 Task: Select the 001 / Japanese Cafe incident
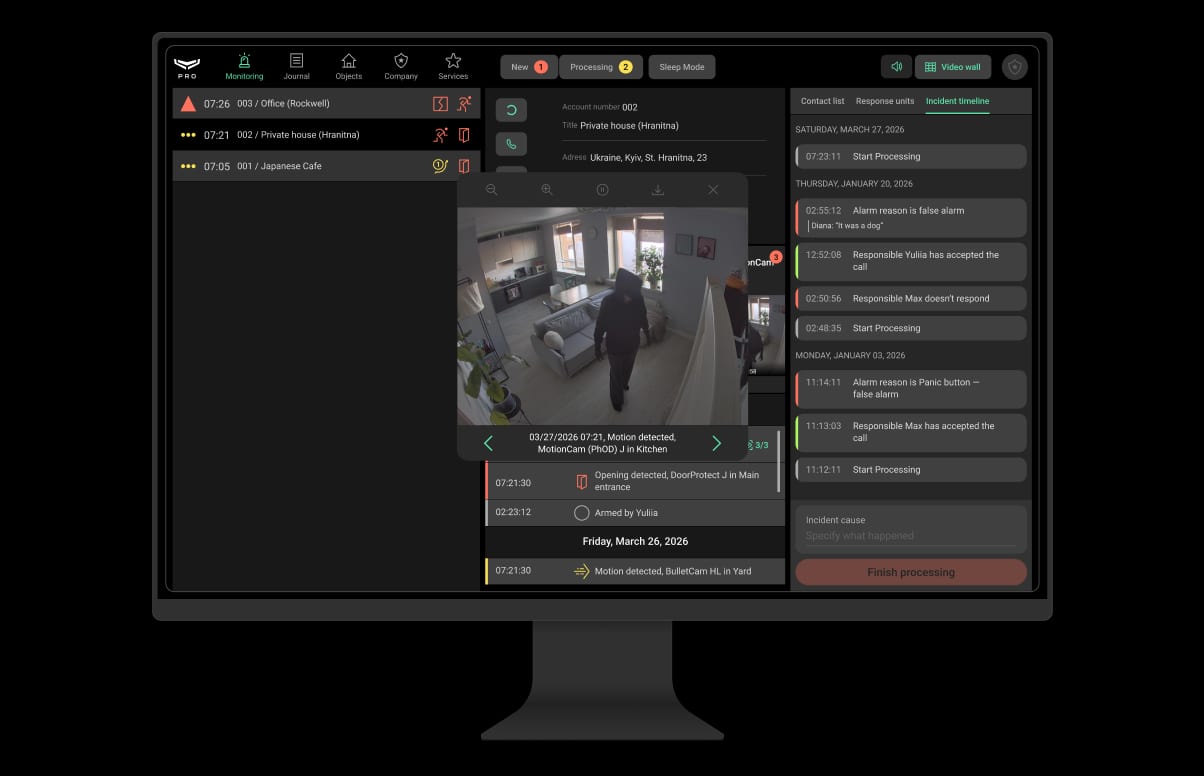click(x=326, y=166)
